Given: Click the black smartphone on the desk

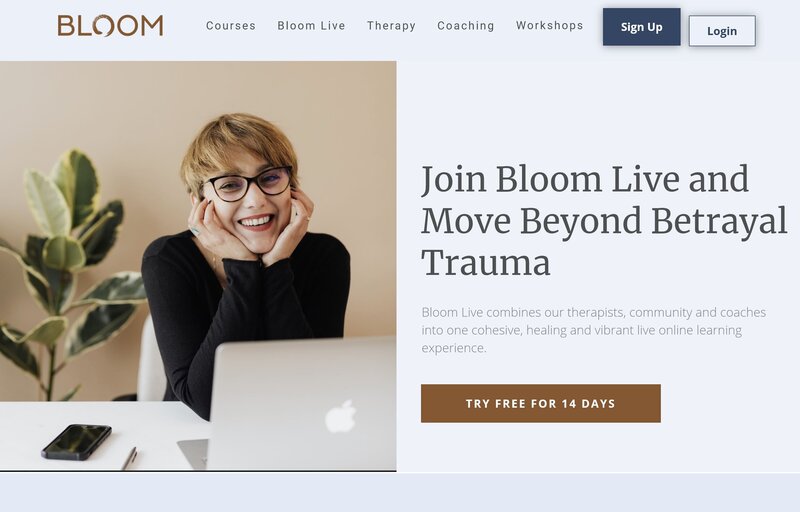Looking at the screenshot, I should tap(77, 442).
